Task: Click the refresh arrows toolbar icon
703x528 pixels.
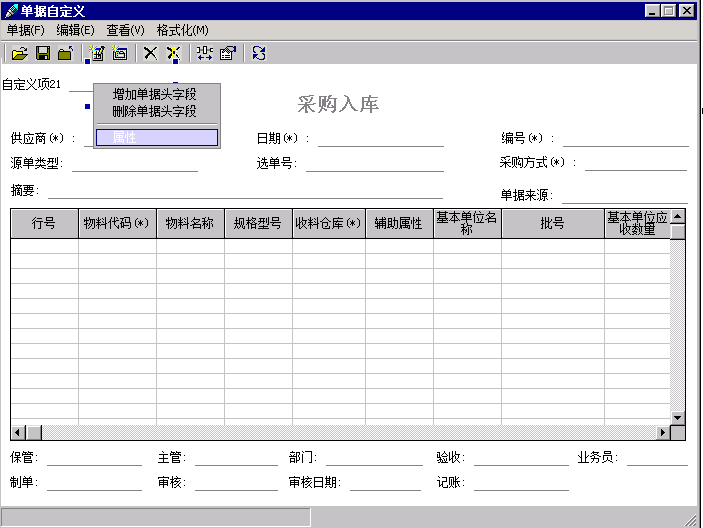Action: pos(259,53)
